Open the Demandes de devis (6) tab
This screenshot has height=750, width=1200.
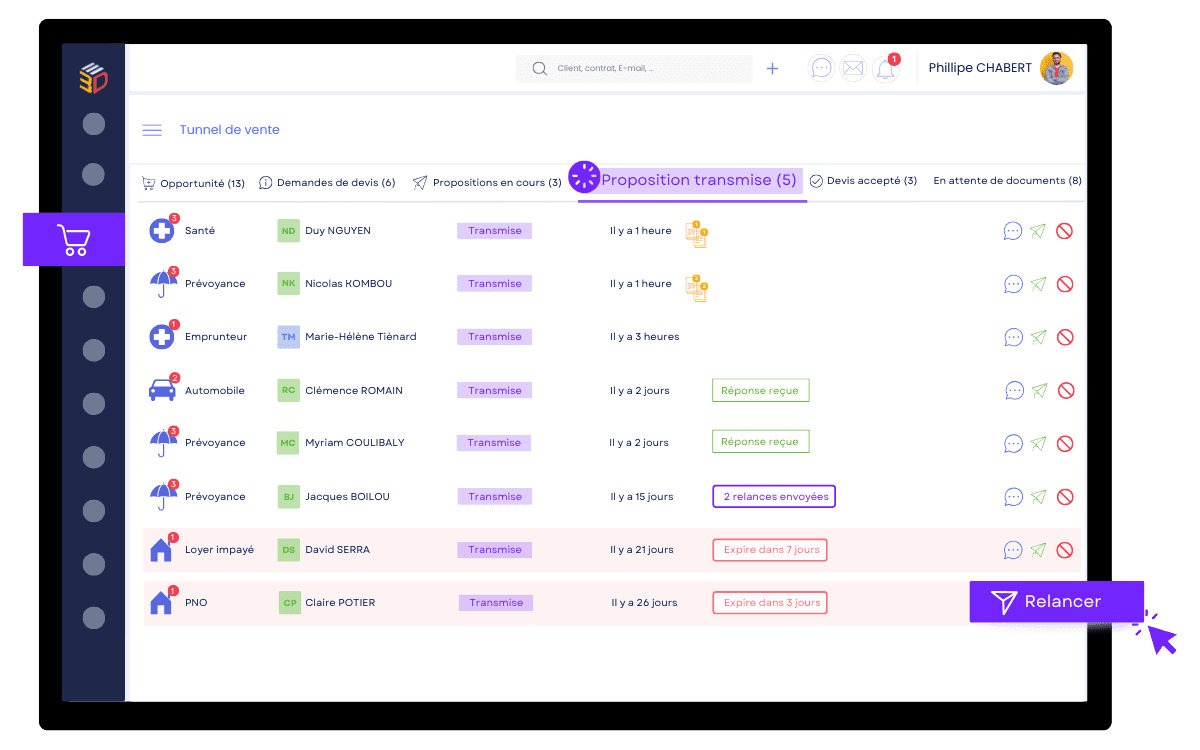point(327,183)
